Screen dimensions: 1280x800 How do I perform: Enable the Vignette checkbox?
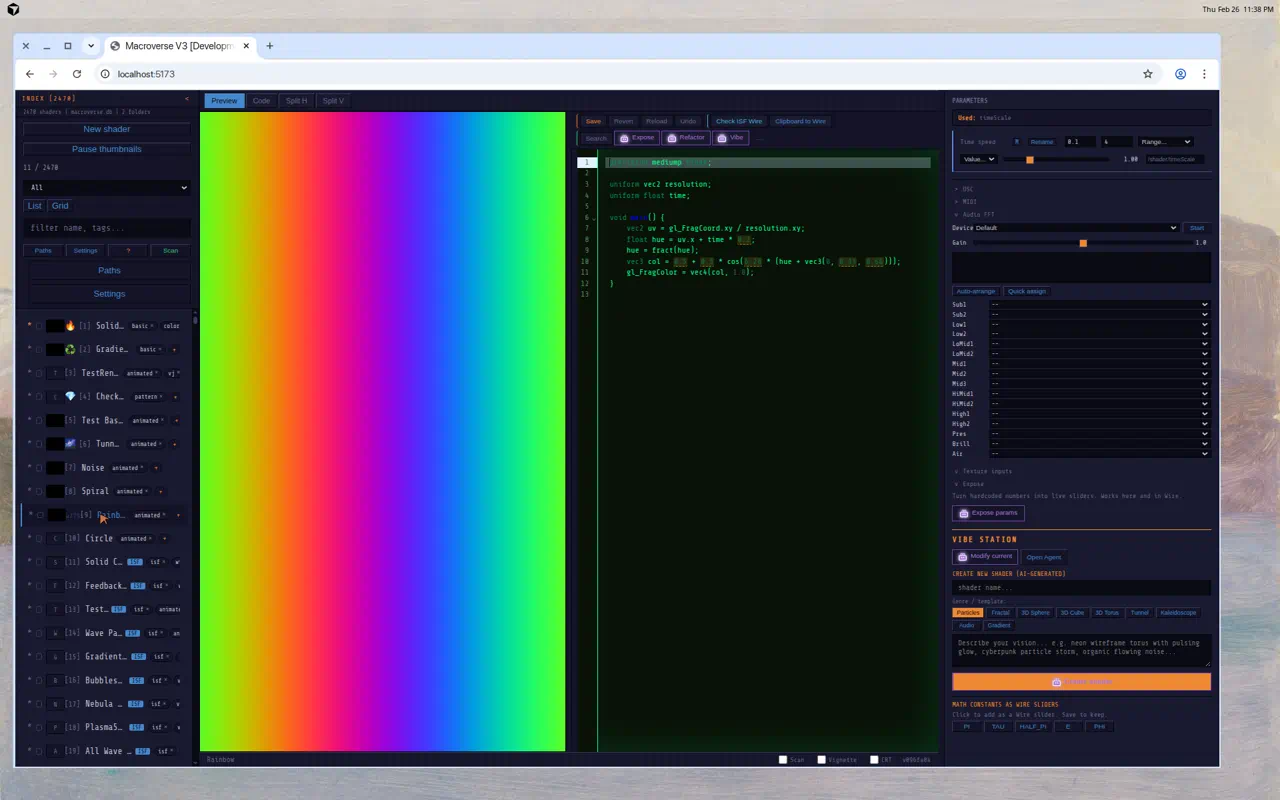click(x=822, y=760)
